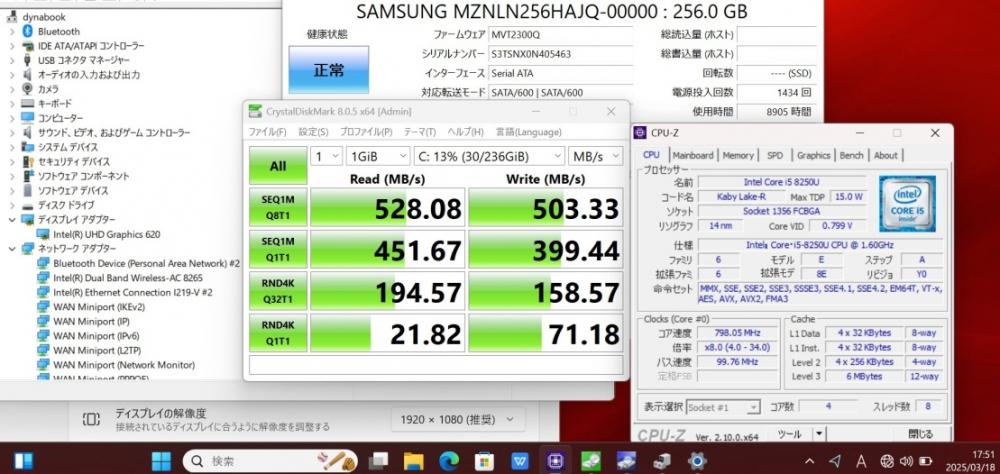
Task: Collapse the ネットワーク アダプター category
Action: tap(12, 249)
